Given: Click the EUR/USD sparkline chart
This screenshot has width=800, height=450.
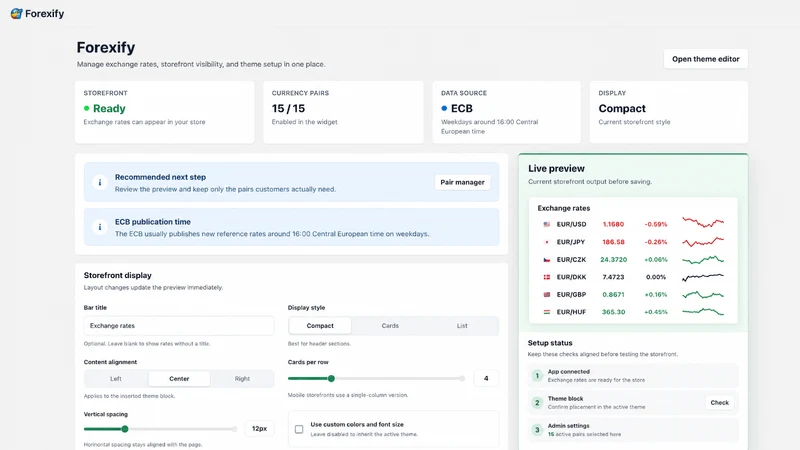Looking at the screenshot, I should (x=703, y=222).
